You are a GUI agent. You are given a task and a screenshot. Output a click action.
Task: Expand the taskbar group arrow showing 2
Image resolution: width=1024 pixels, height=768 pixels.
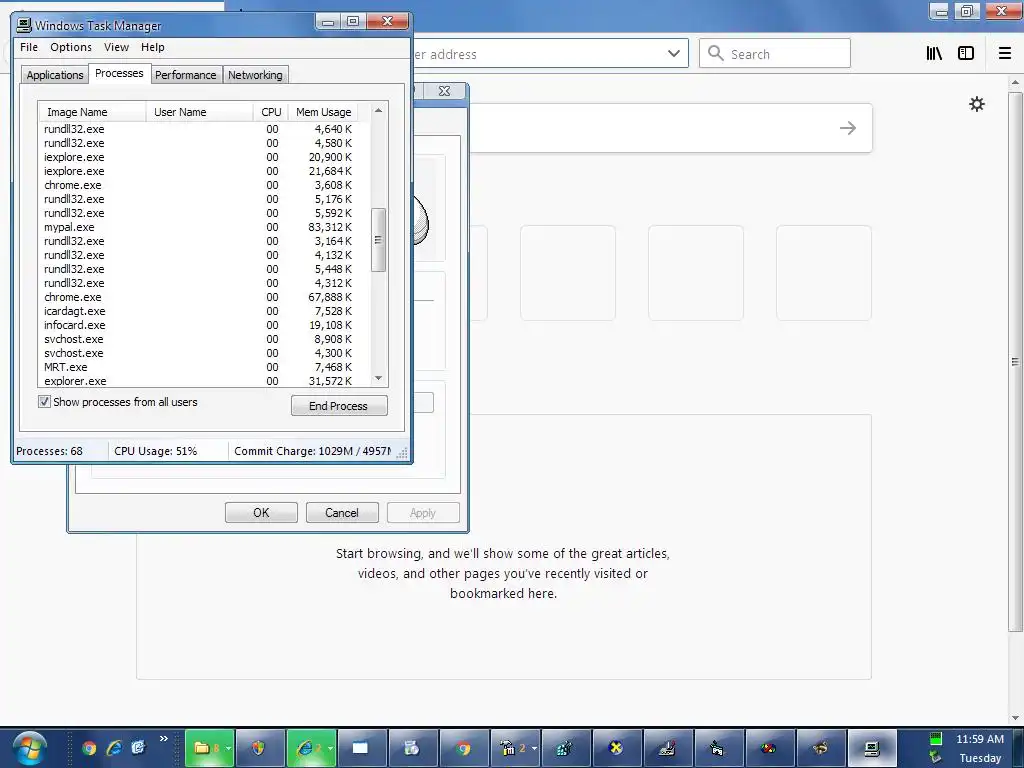point(535,748)
